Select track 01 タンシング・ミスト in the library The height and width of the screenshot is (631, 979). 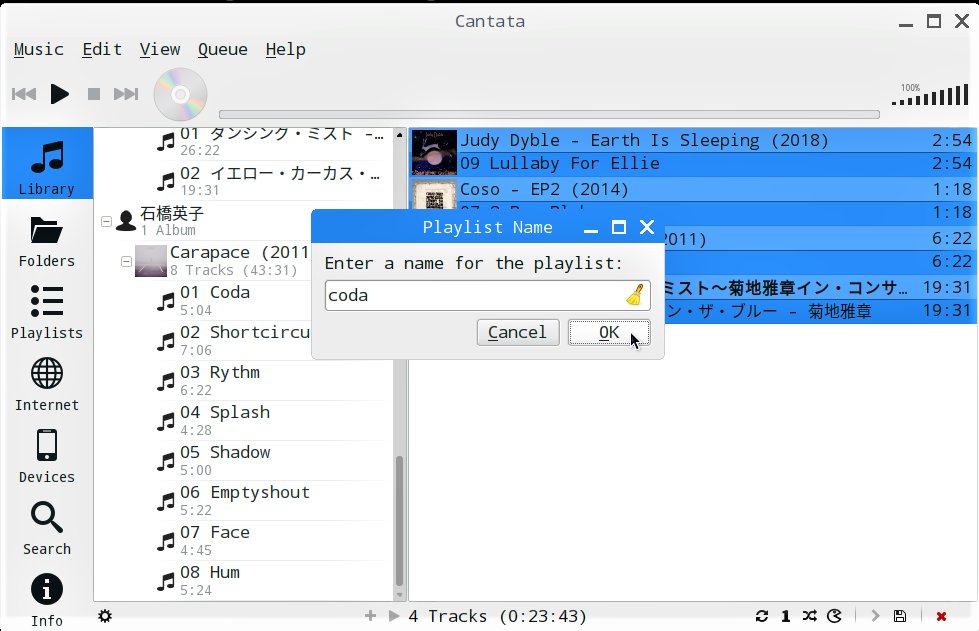tap(273, 142)
